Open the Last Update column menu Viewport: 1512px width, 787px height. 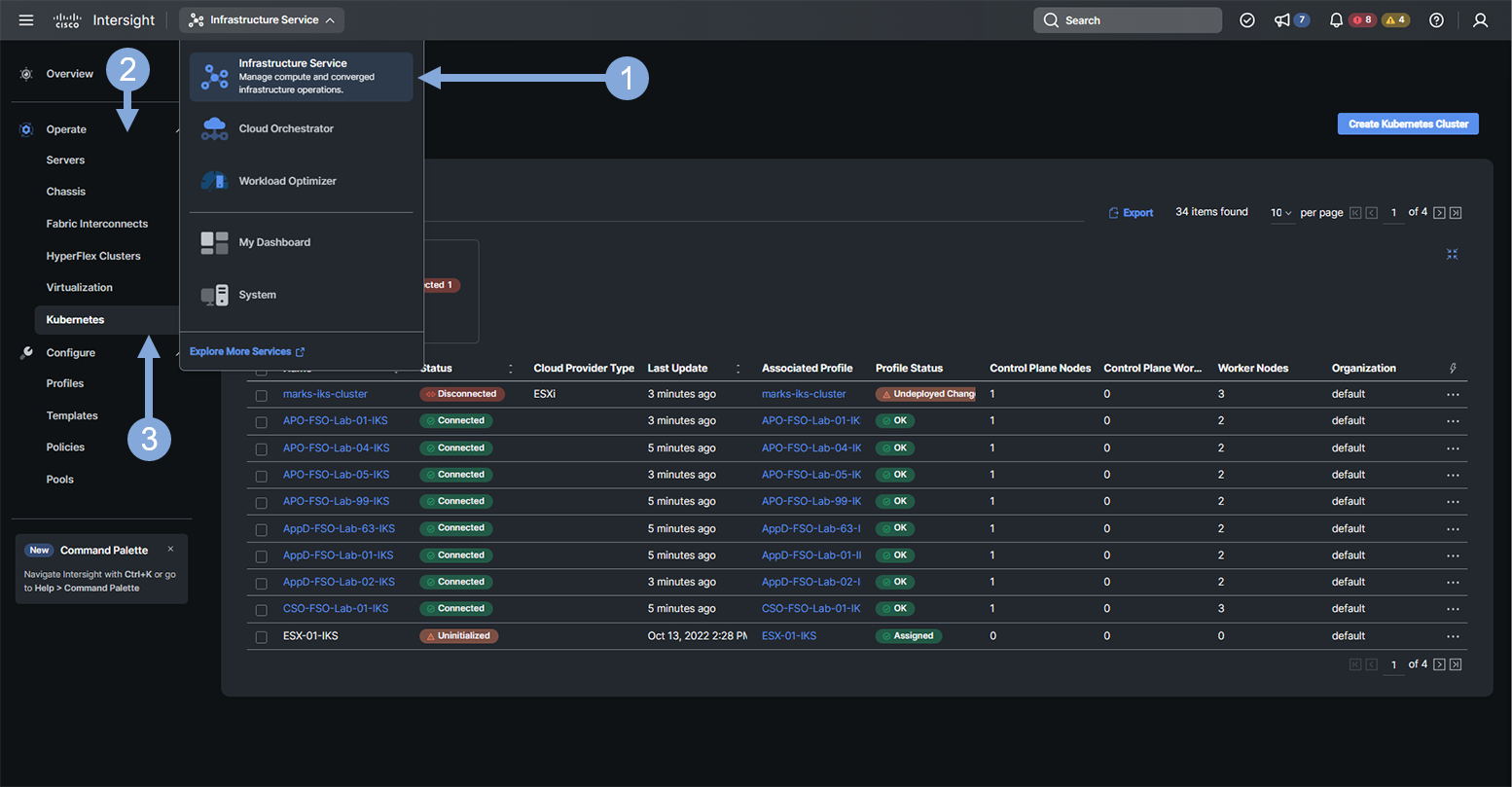[x=738, y=369]
